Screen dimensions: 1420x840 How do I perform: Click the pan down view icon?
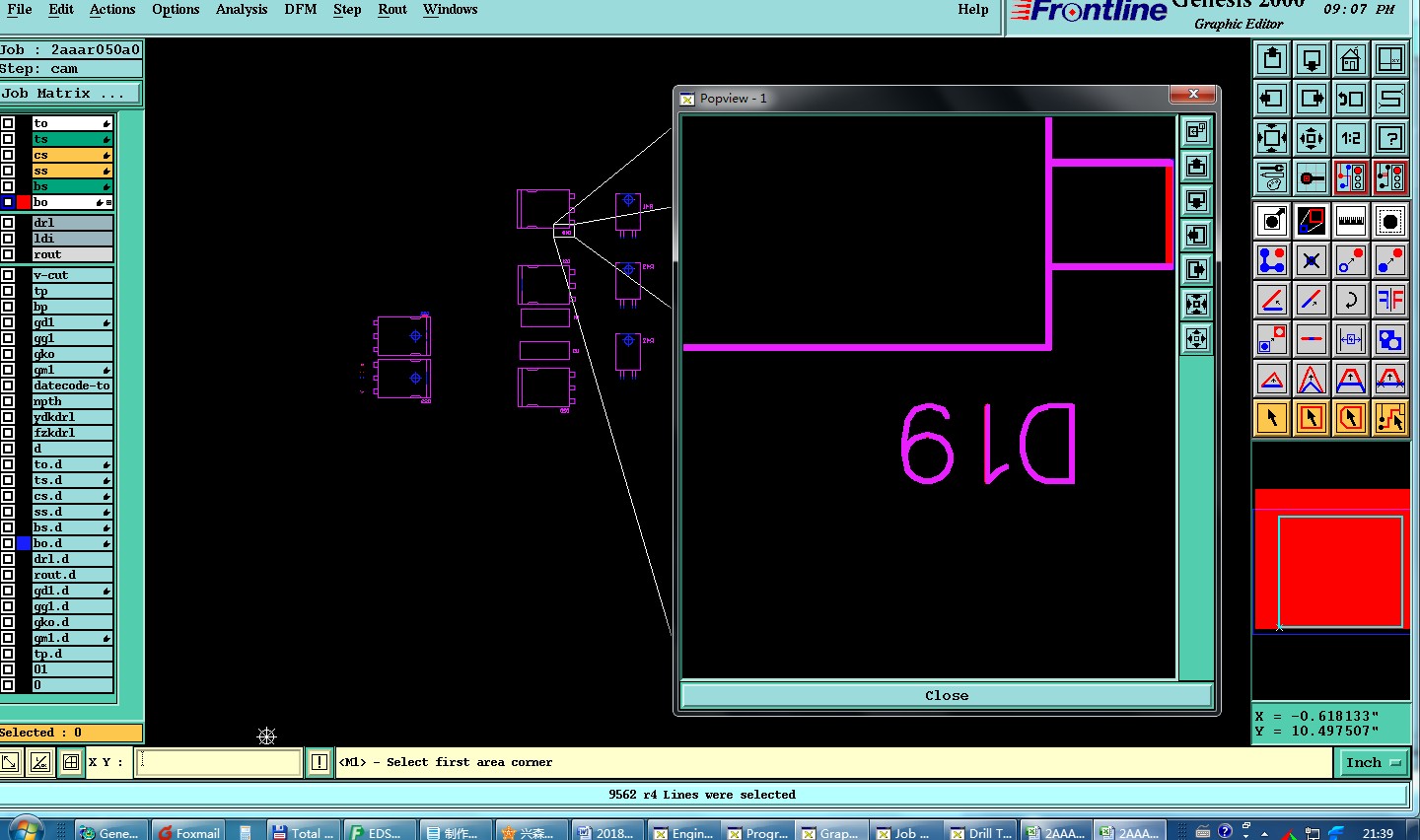[1312, 59]
